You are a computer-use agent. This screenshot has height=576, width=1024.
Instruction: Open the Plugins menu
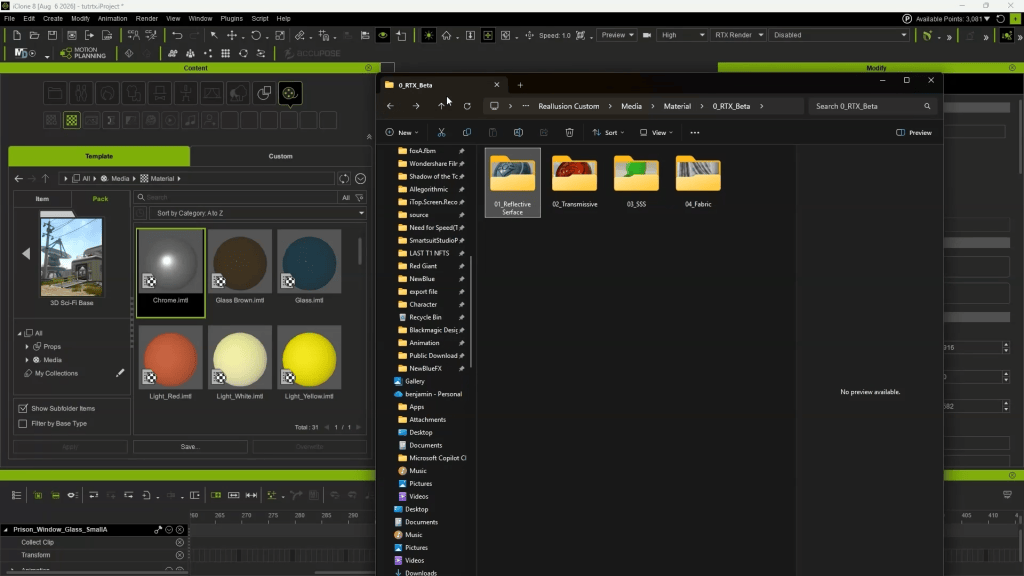point(231,19)
